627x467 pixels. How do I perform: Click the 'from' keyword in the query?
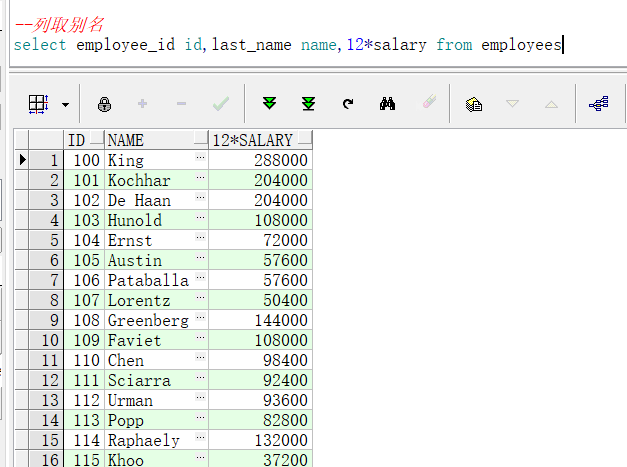[x=454, y=45]
